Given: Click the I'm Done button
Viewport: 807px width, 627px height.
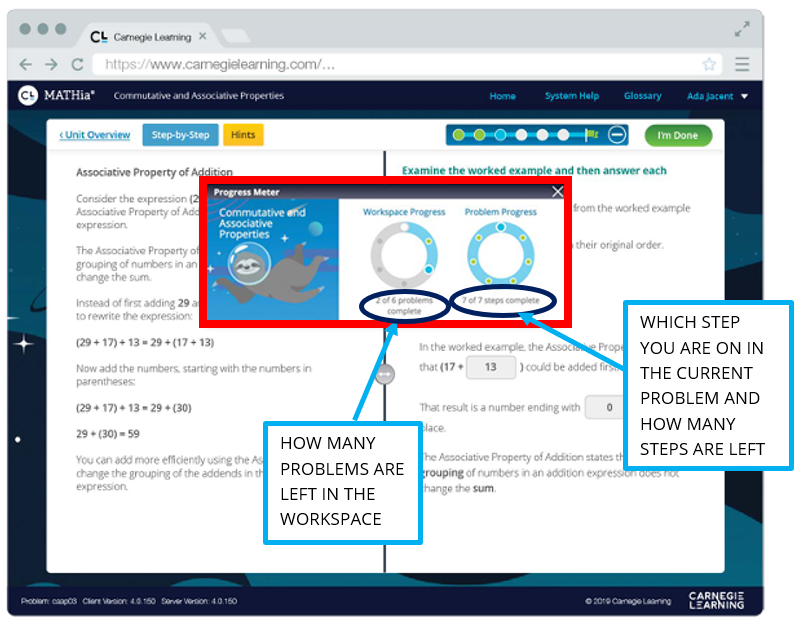Looking at the screenshot, I should click(678, 135).
